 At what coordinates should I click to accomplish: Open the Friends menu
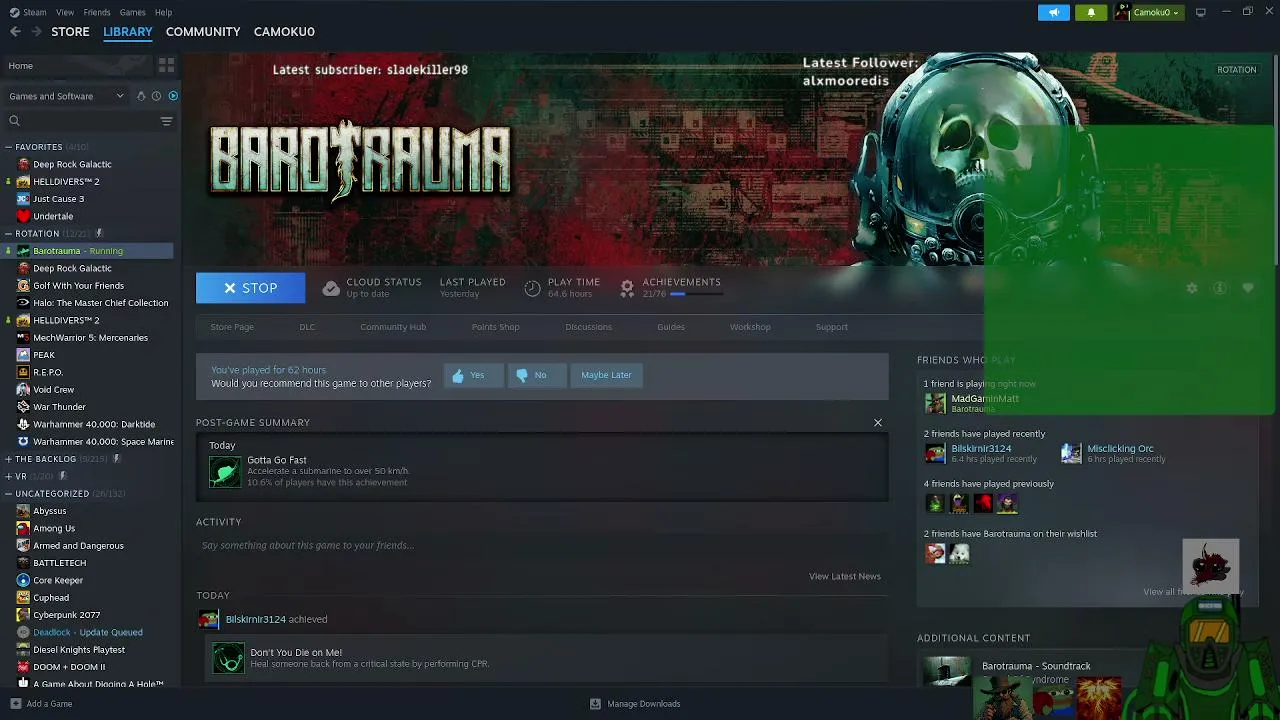(97, 12)
